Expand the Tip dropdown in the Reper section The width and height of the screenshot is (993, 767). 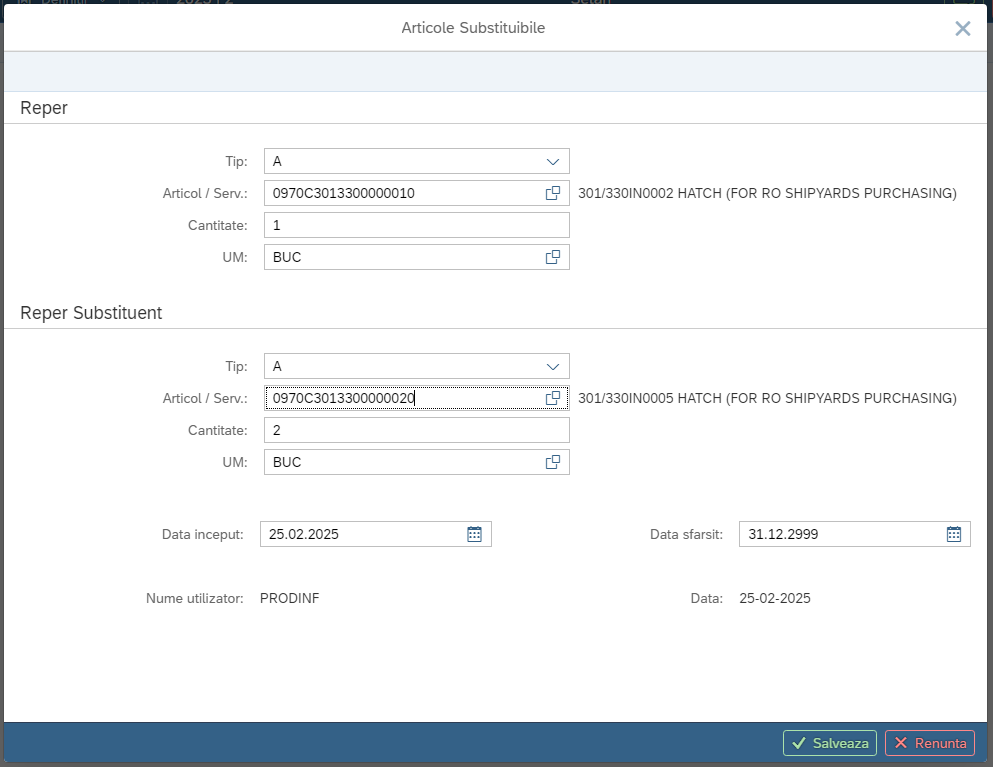[x=553, y=162]
